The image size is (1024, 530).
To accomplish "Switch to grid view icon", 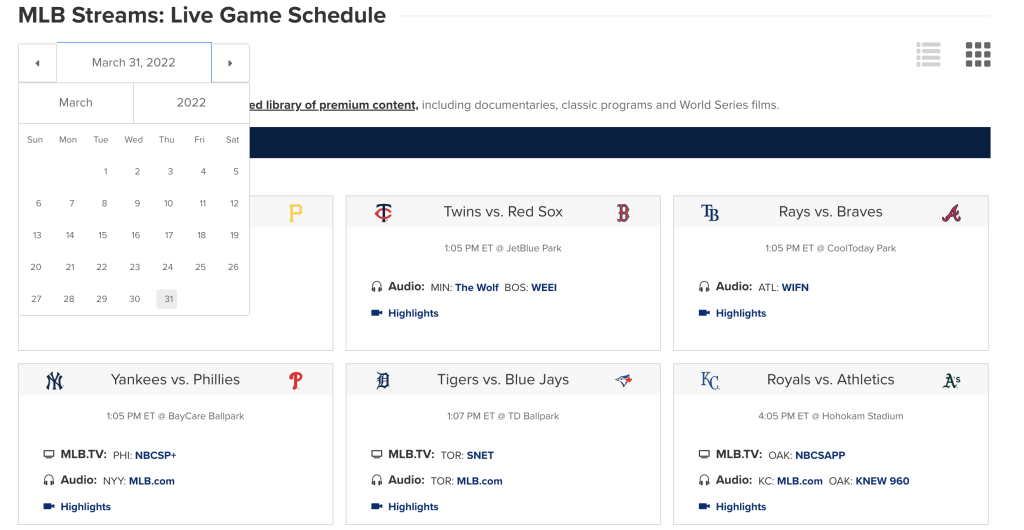I will pyautogui.click(x=977, y=55).
